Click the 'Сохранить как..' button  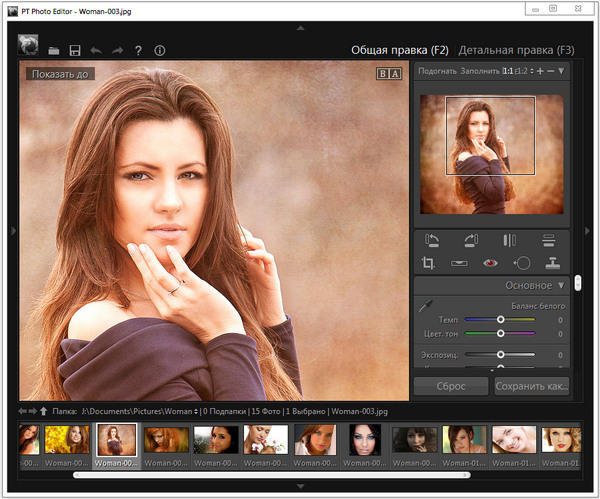click(531, 386)
